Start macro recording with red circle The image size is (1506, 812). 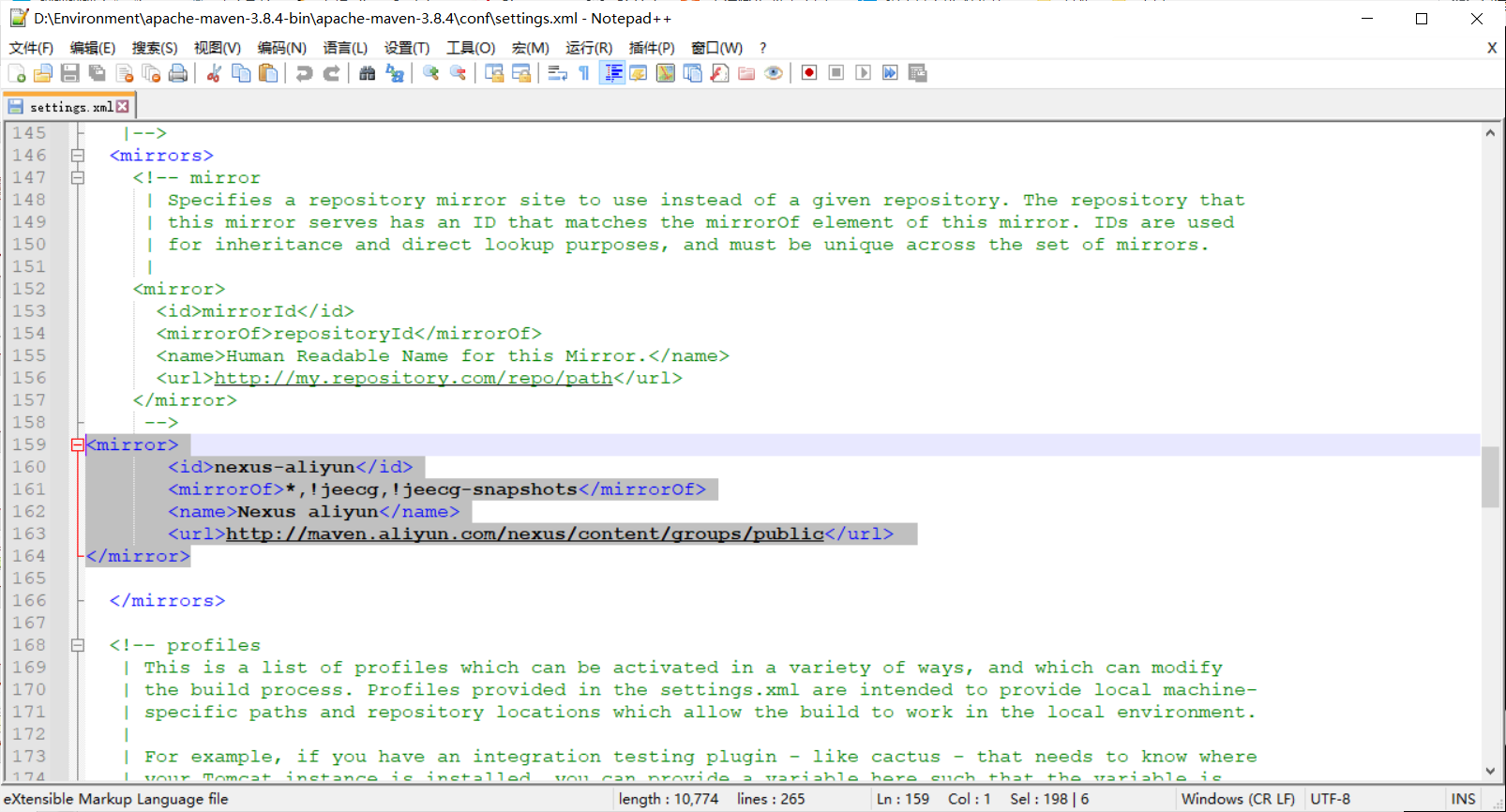(x=809, y=73)
